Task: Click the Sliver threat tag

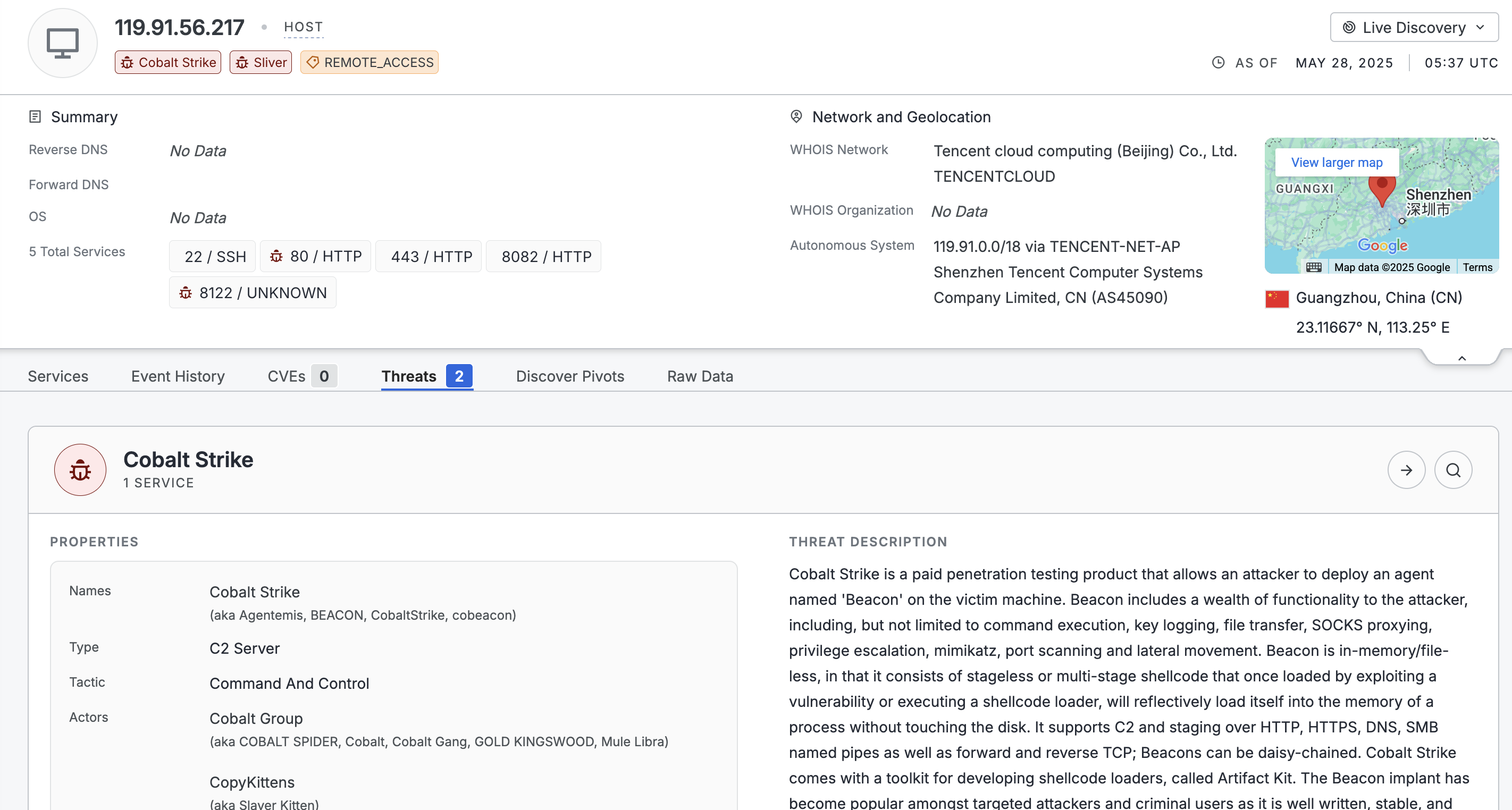Action: [x=261, y=62]
